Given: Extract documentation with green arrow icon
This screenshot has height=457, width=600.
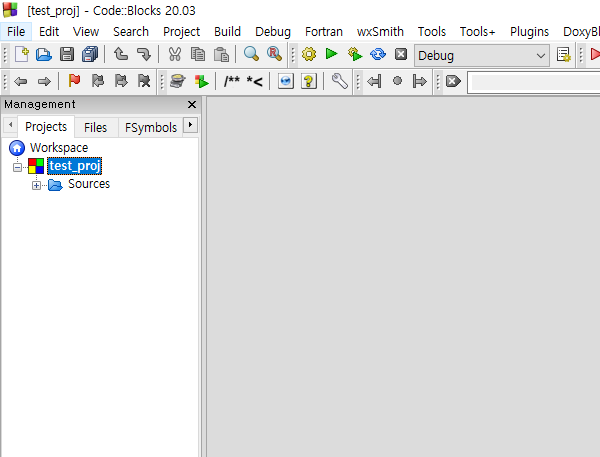Looking at the screenshot, I should (201, 81).
